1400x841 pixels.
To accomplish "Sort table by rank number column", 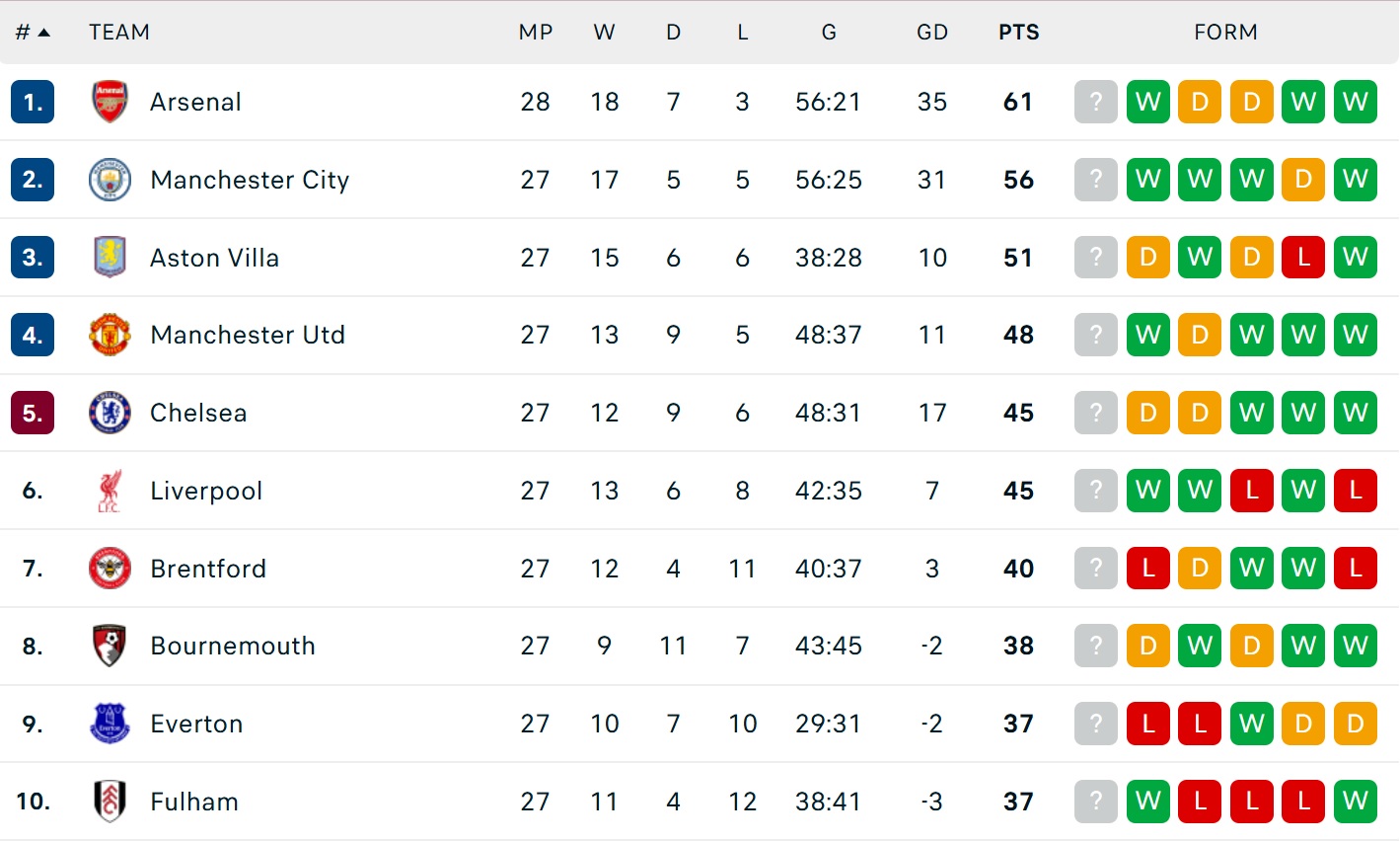I will point(32,33).
